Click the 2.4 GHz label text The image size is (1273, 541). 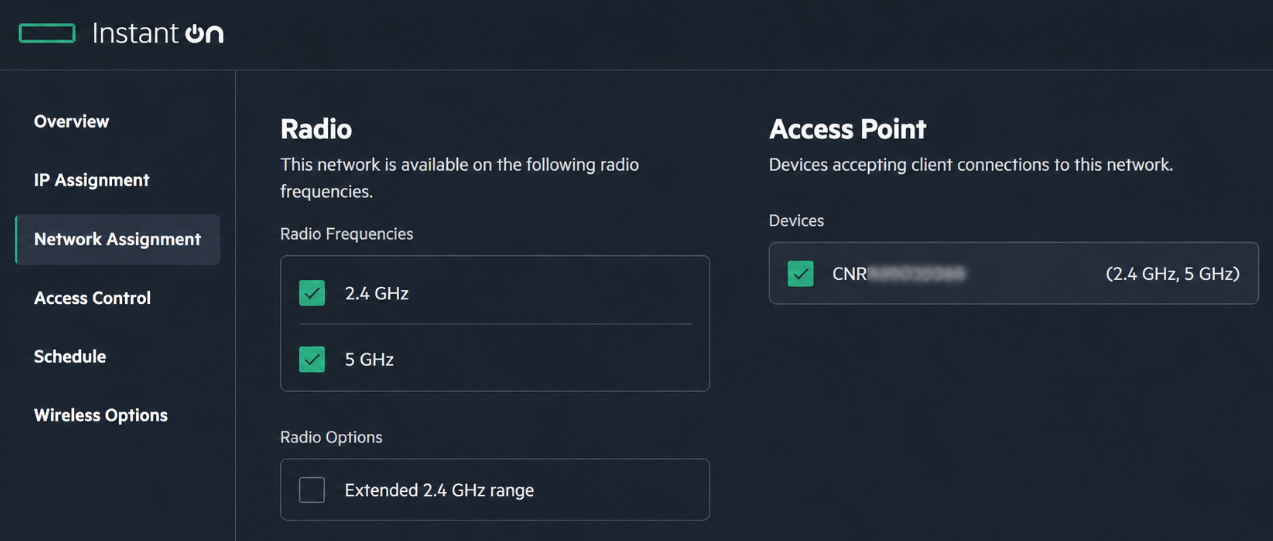coord(377,294)
